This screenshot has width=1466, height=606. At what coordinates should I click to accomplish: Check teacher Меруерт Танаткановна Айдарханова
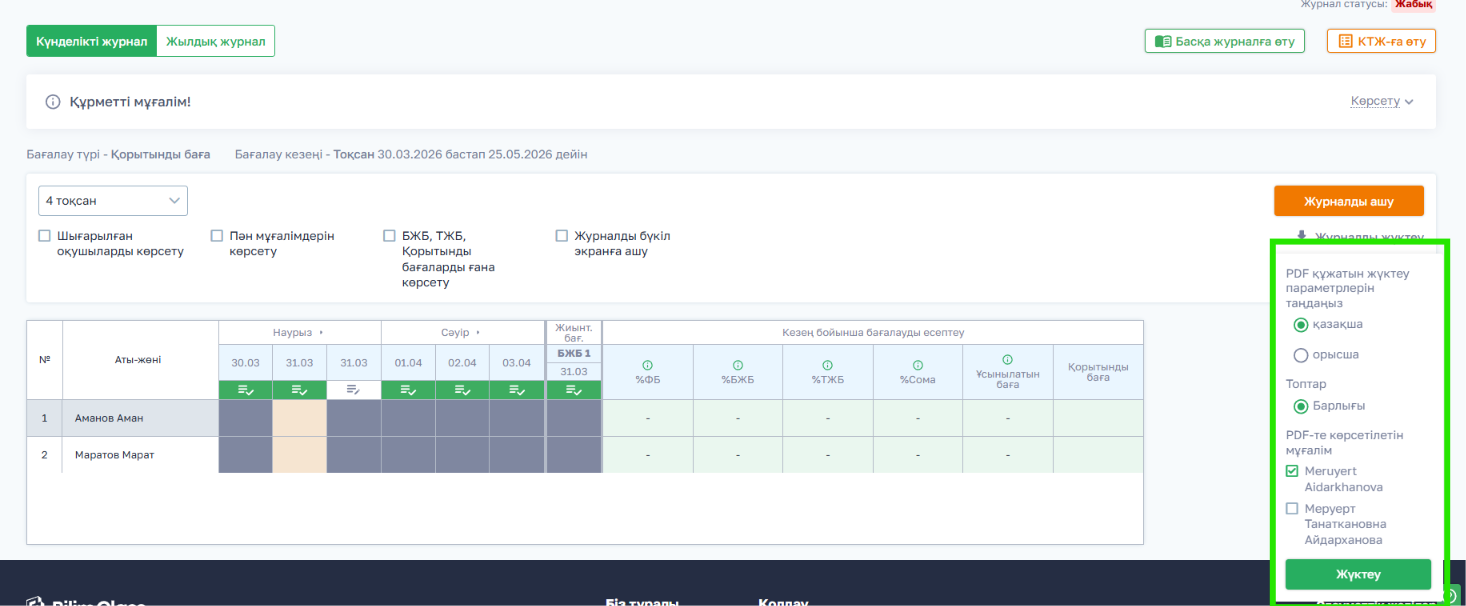(1292, 509)
